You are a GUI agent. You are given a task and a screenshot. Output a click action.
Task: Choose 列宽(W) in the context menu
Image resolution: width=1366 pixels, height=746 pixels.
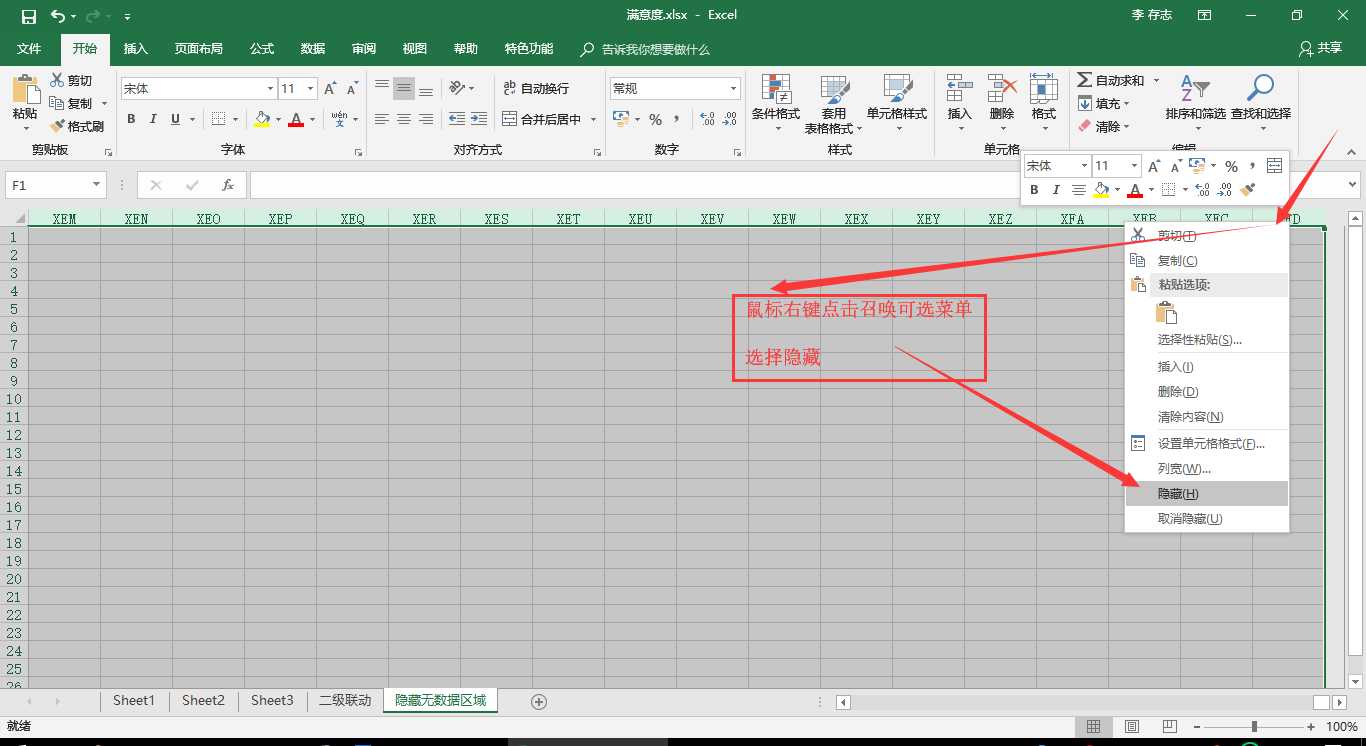tap(1207, 469)
